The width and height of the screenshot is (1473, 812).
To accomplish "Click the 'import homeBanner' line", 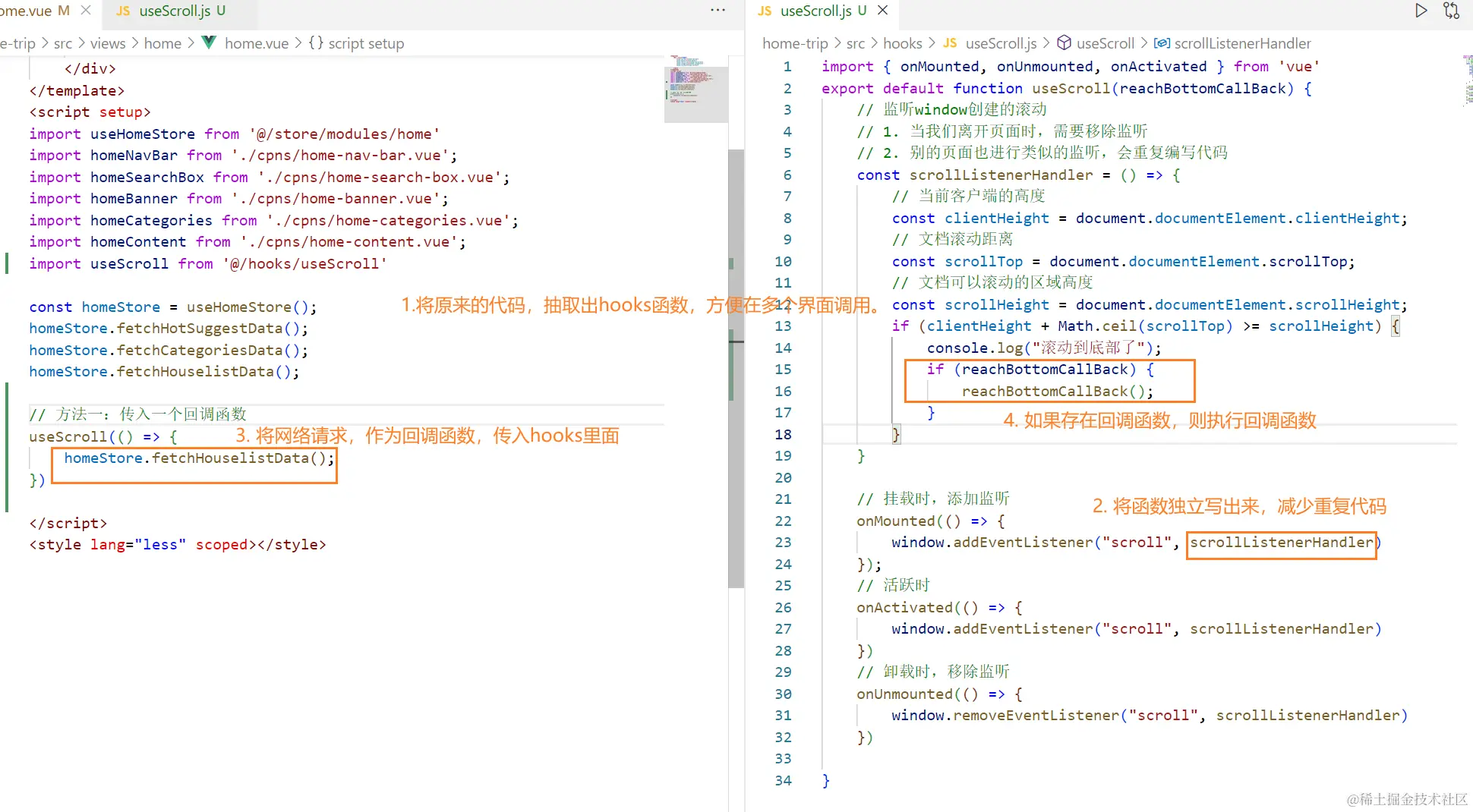I will (x=238, y=198).
